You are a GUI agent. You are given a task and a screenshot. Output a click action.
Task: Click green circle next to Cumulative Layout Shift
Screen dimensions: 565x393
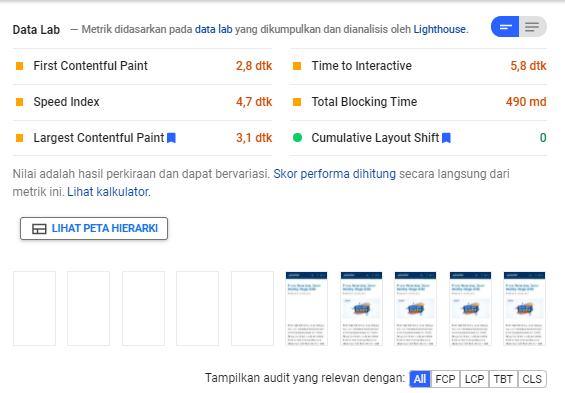point(297,138)
